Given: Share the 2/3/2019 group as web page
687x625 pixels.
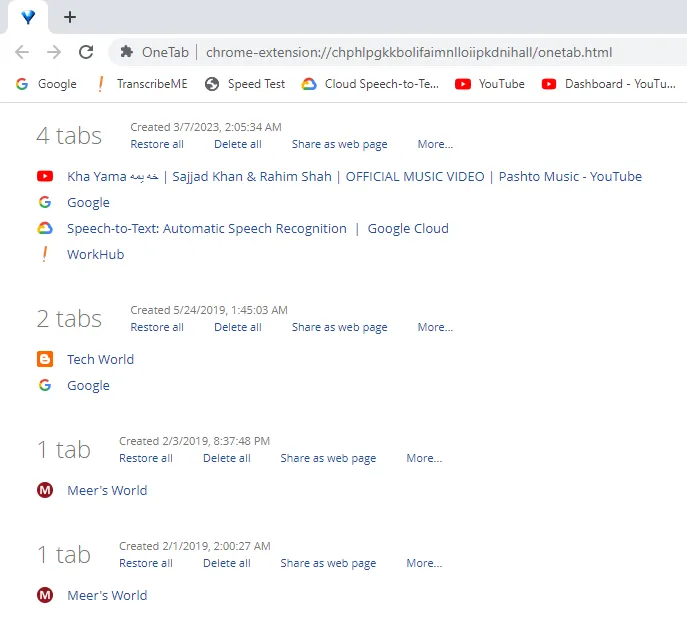Looking at the screenshot, I should [x=328, y=458].
